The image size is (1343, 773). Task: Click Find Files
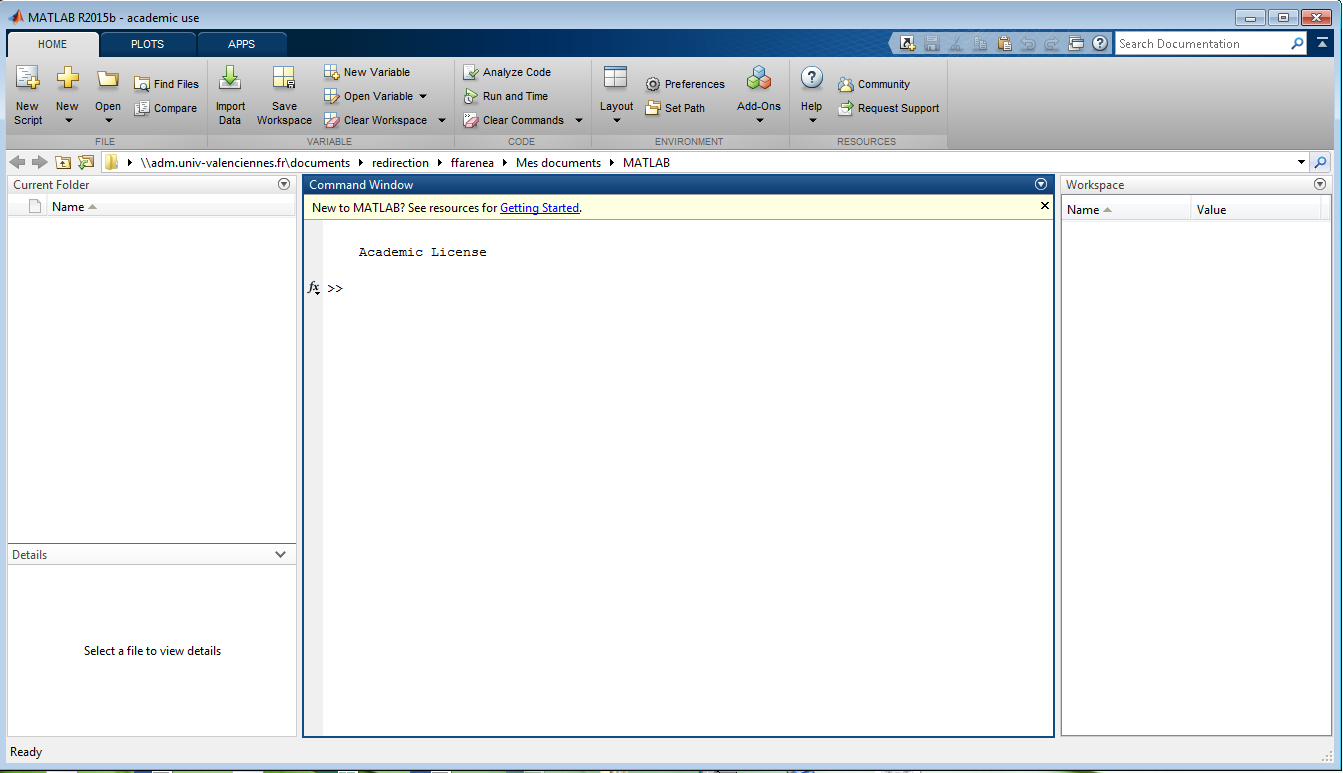[x=166, y=84]
